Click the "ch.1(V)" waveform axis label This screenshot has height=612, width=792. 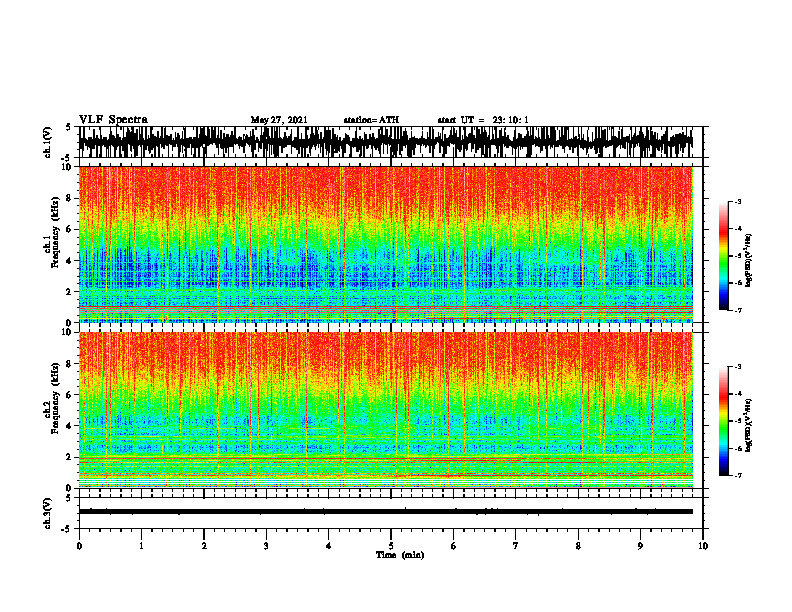click(x=48, y=142)
